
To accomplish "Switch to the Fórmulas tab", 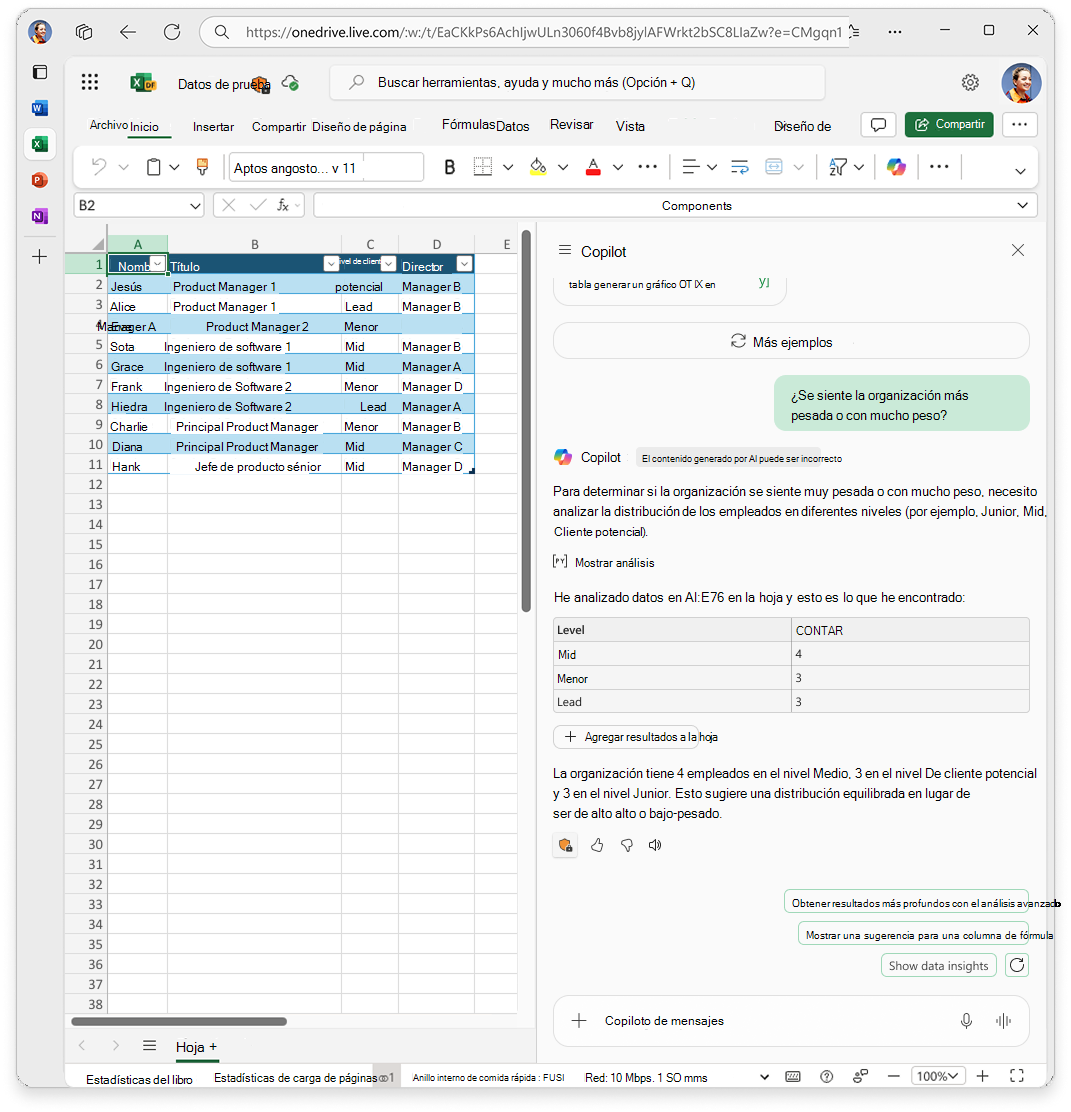I will coord(468,125).
